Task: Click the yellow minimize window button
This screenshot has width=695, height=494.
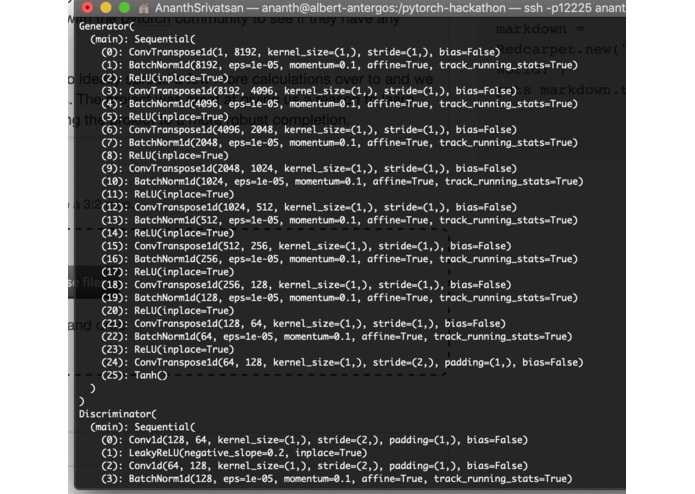Action: (106, 8)
